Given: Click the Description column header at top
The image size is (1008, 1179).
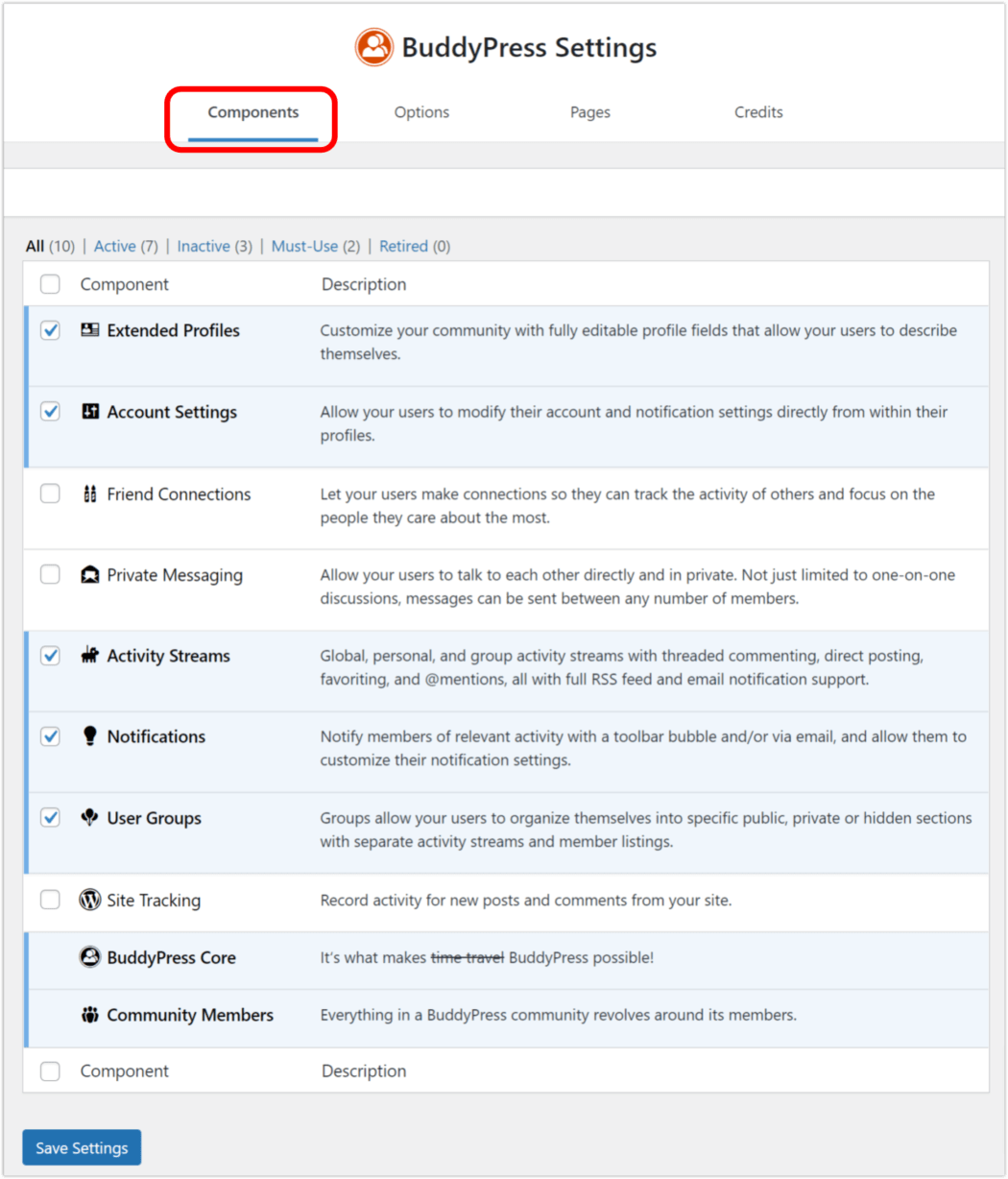Looking at the screenshot, I should click(364, 284).
